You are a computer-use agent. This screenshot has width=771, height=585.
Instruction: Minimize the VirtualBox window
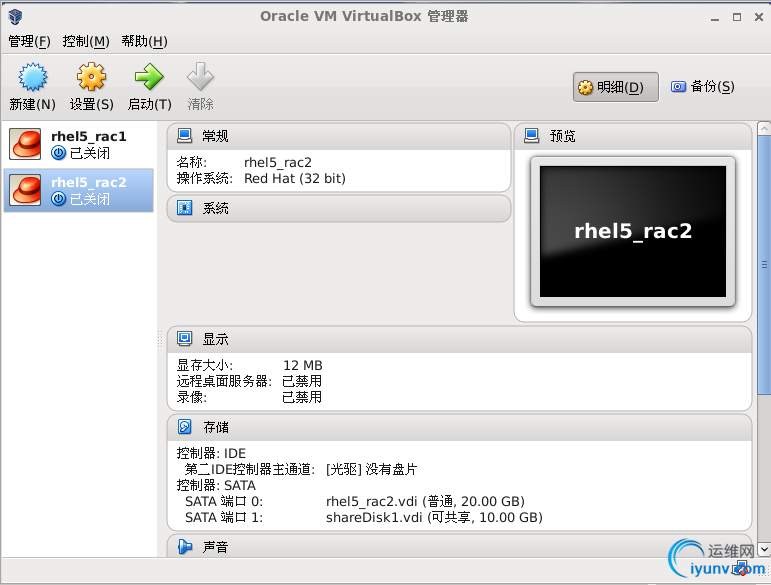(x=715, y=18)
